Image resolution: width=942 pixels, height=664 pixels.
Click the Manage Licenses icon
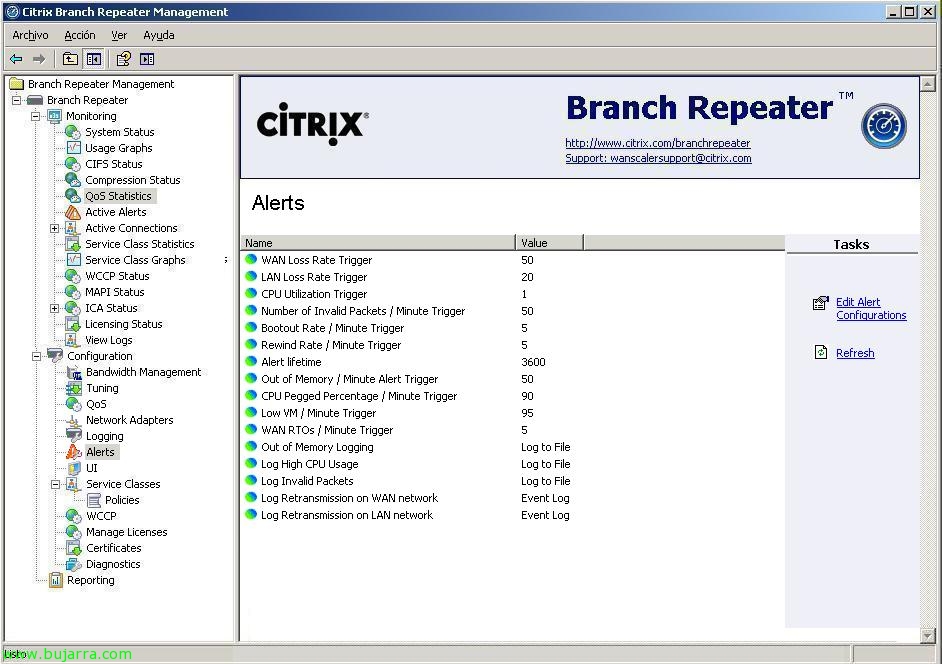pos(73,532)
